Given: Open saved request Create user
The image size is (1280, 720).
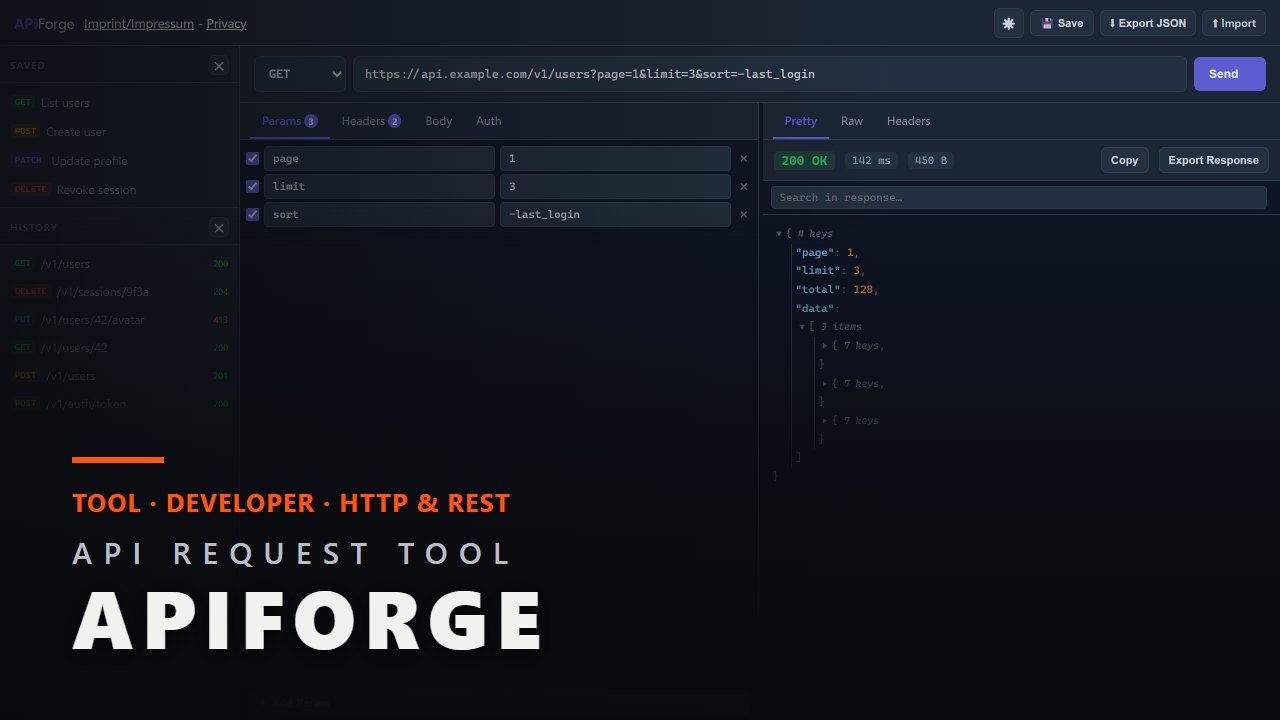Looking at the screenshot, I should [x=120, y=132].
